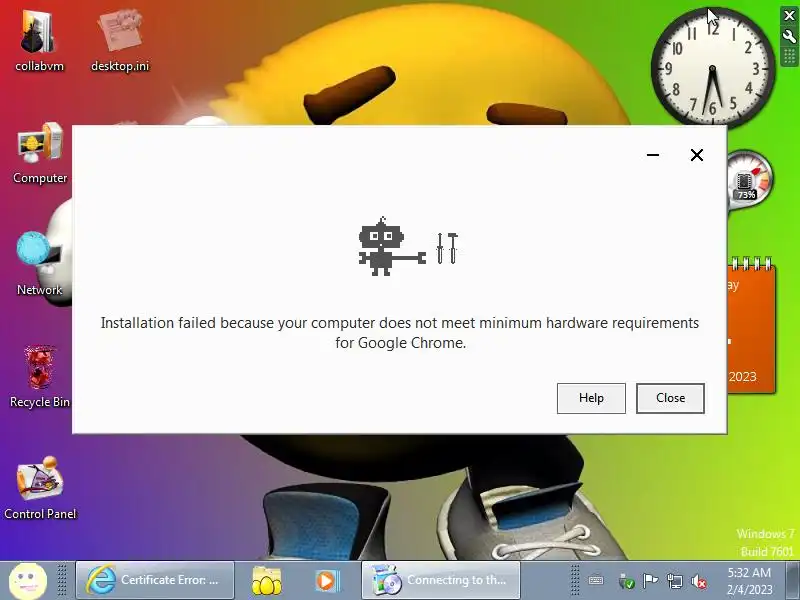This screenshot has height=600, width=800.
Task: Launch Windows Media Player from taskbar
Action: [327, 581]
